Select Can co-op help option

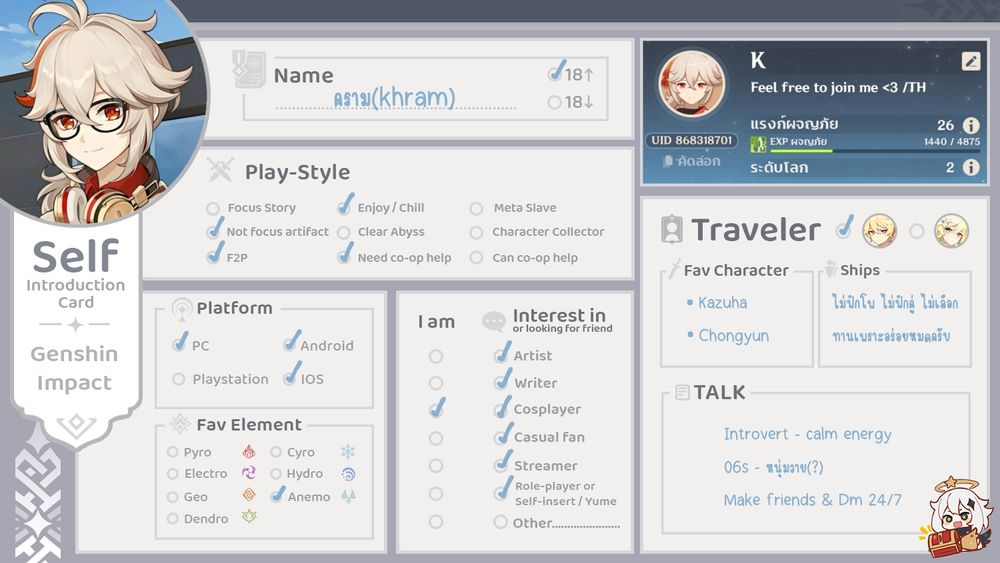pyautogui.click(x=476, y=258)
